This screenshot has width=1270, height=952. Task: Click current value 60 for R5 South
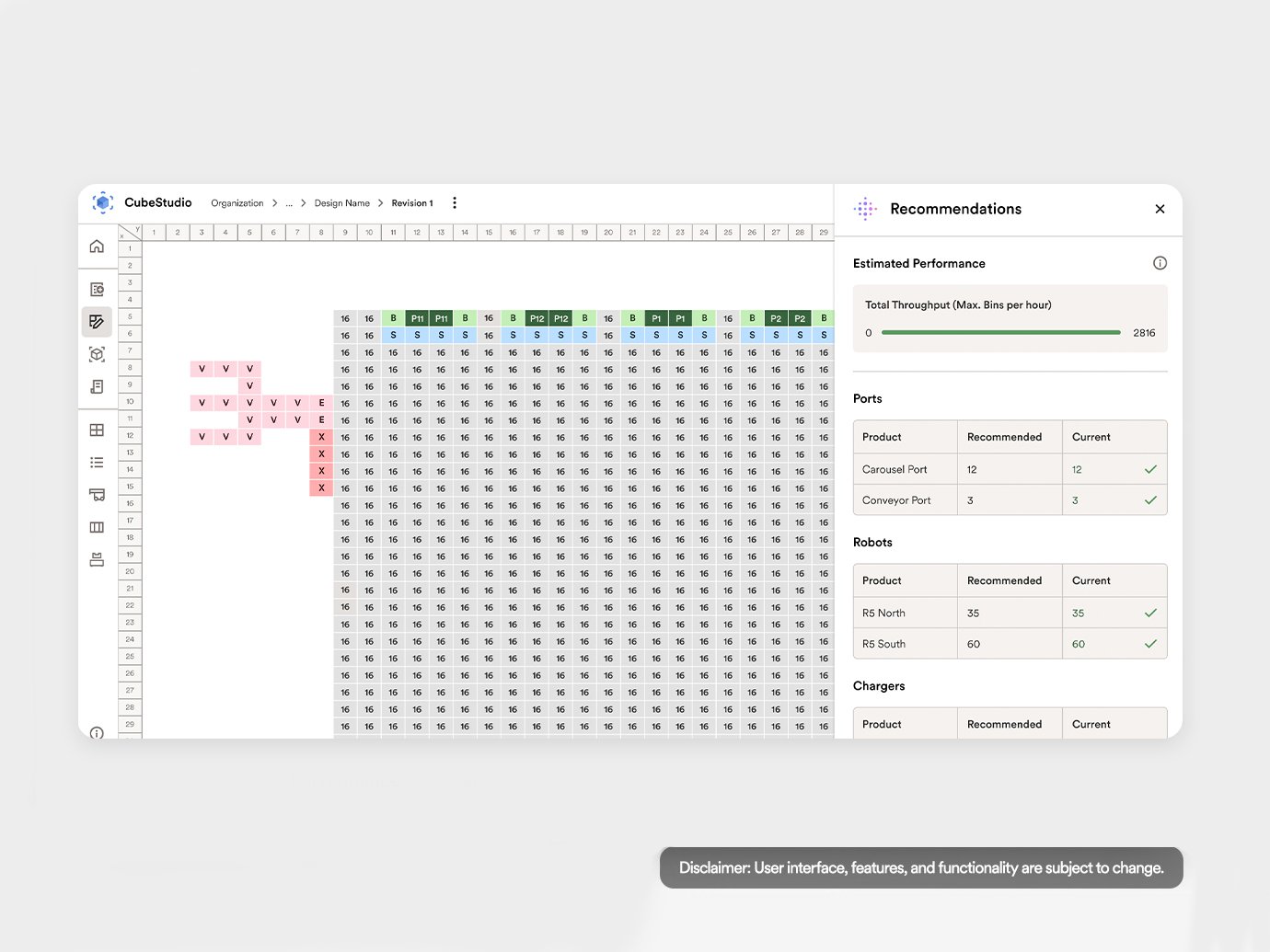pos(1078,644)
